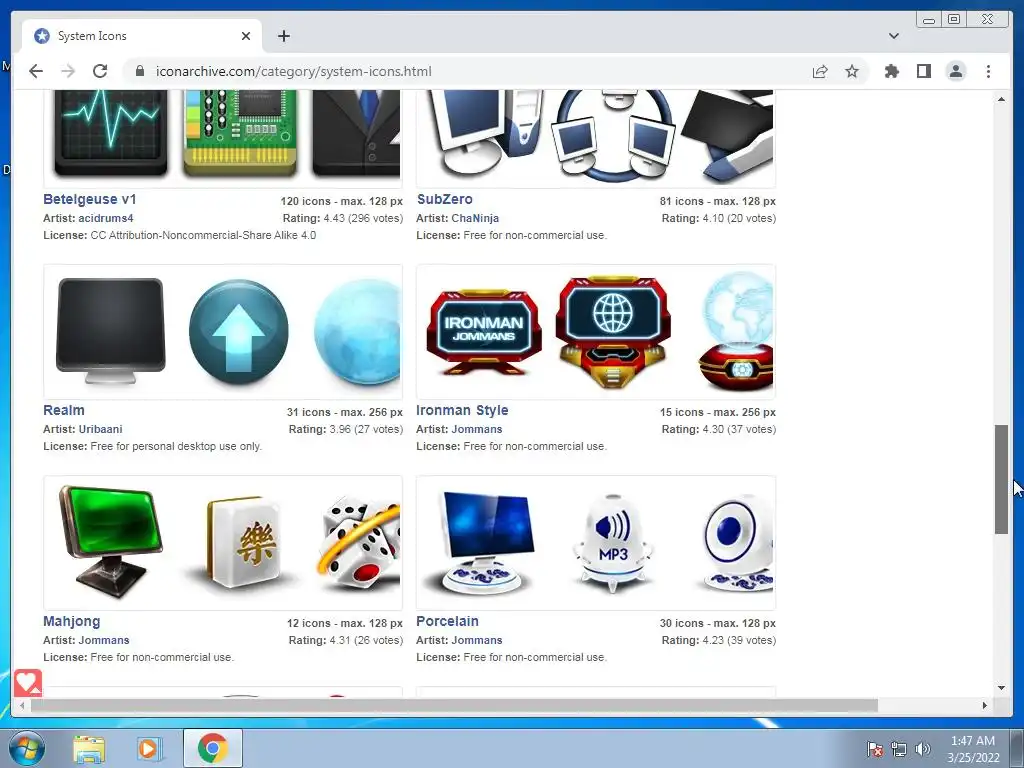Open the Windows Start menu
Screen dimensions: 1024x768
(x=27, y=748)
